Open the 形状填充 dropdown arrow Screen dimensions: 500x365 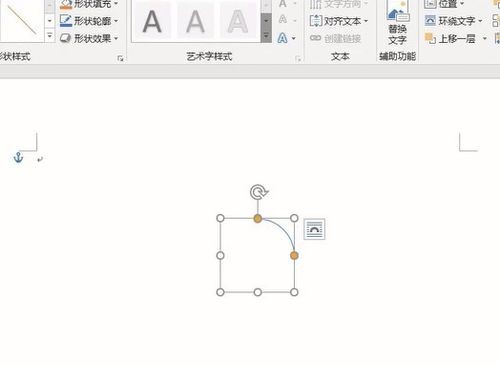116,4
